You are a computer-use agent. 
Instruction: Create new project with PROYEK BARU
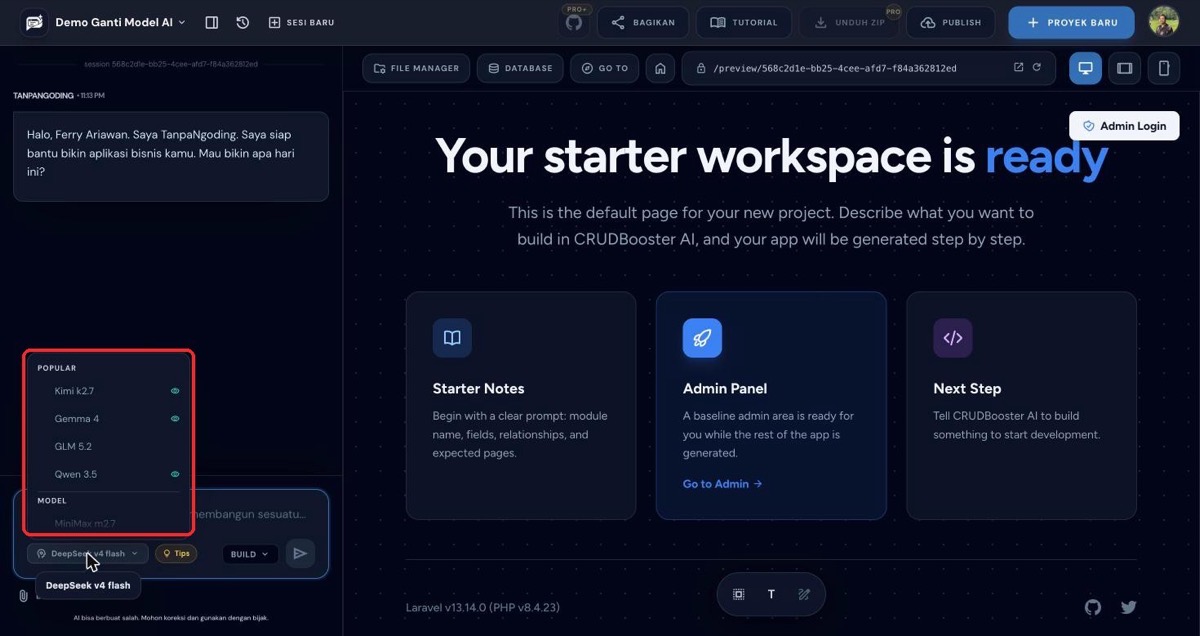coord(1071,22)
